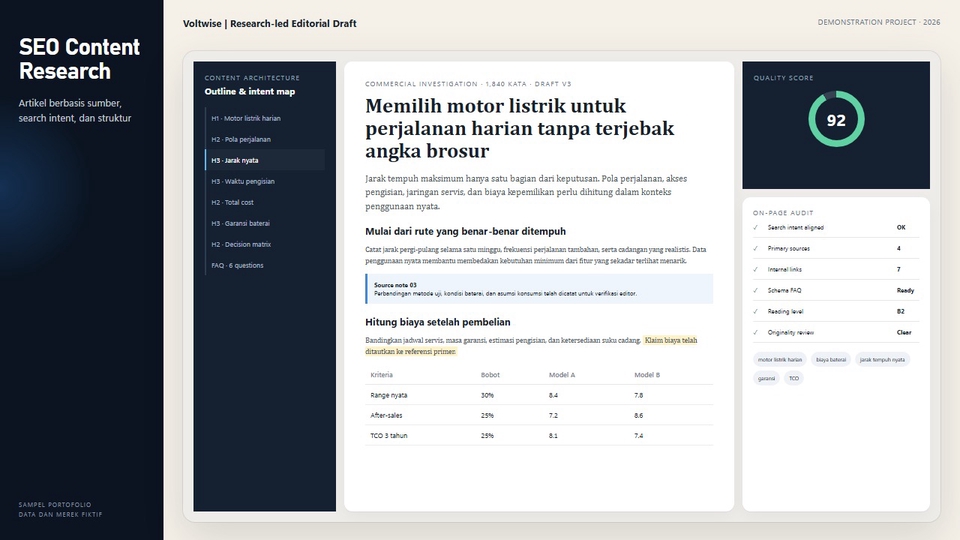The image size is (960, 540).
Task: Click the biaya baterai keyword tag
Action: 831,359
